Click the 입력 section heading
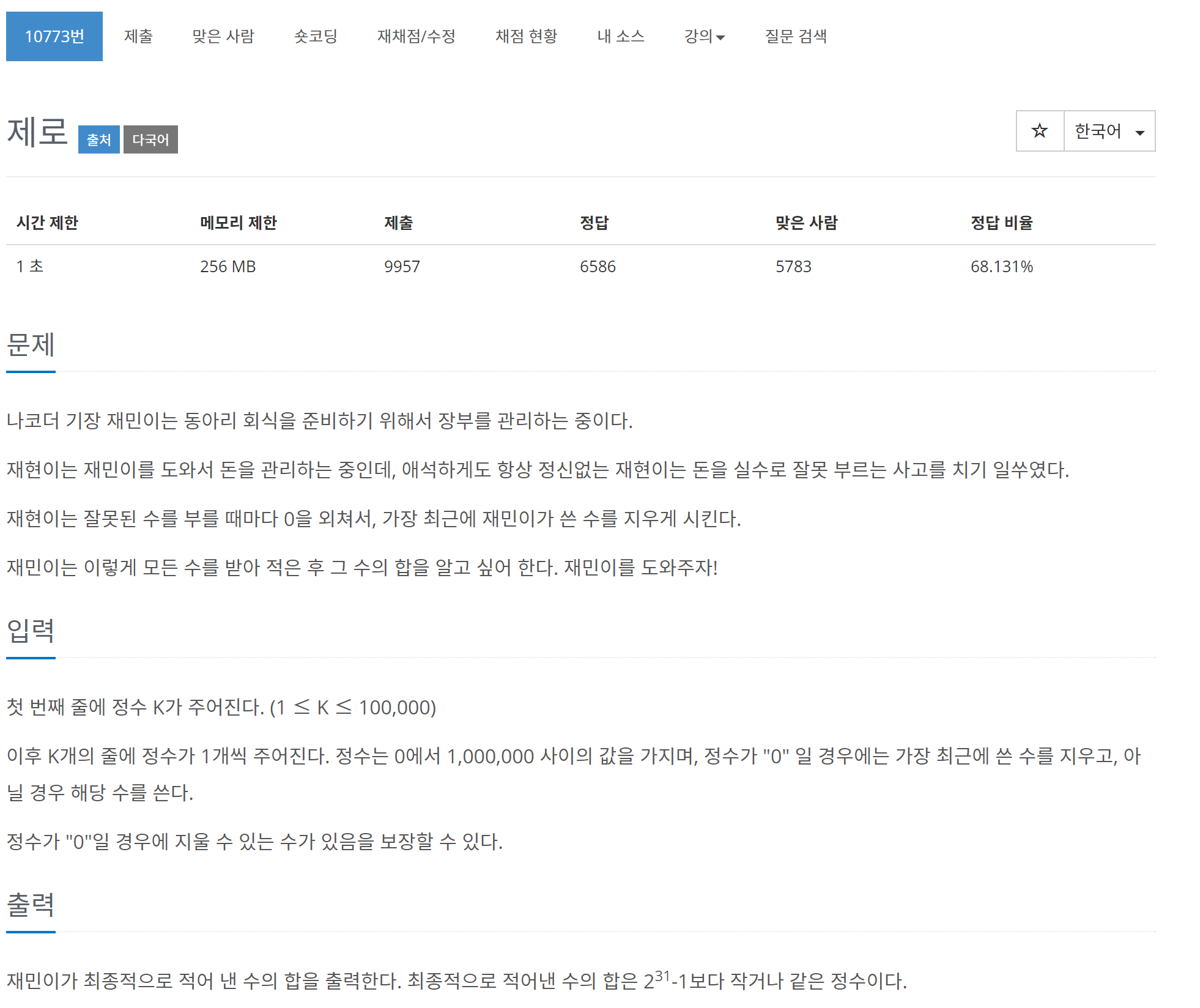The width and height of the screenshot is (1200, 1008). [x=31, y=631]
